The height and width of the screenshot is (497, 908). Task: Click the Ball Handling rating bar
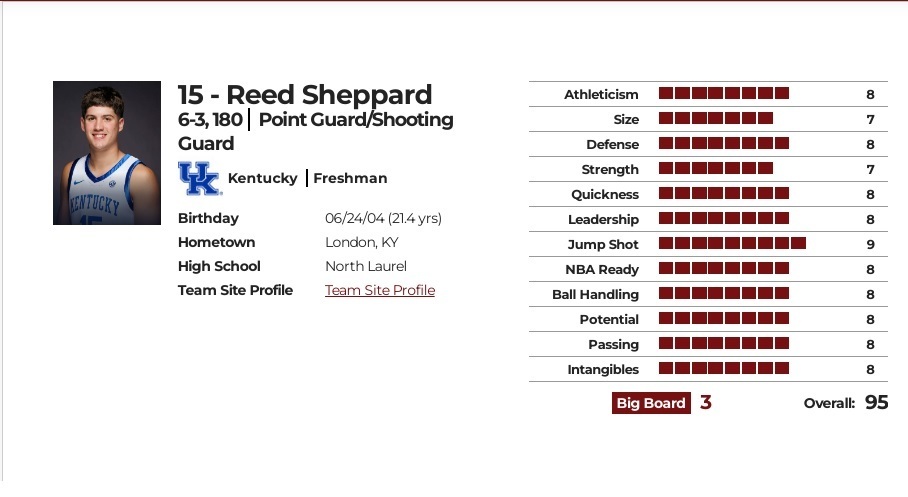pos(724,294)
